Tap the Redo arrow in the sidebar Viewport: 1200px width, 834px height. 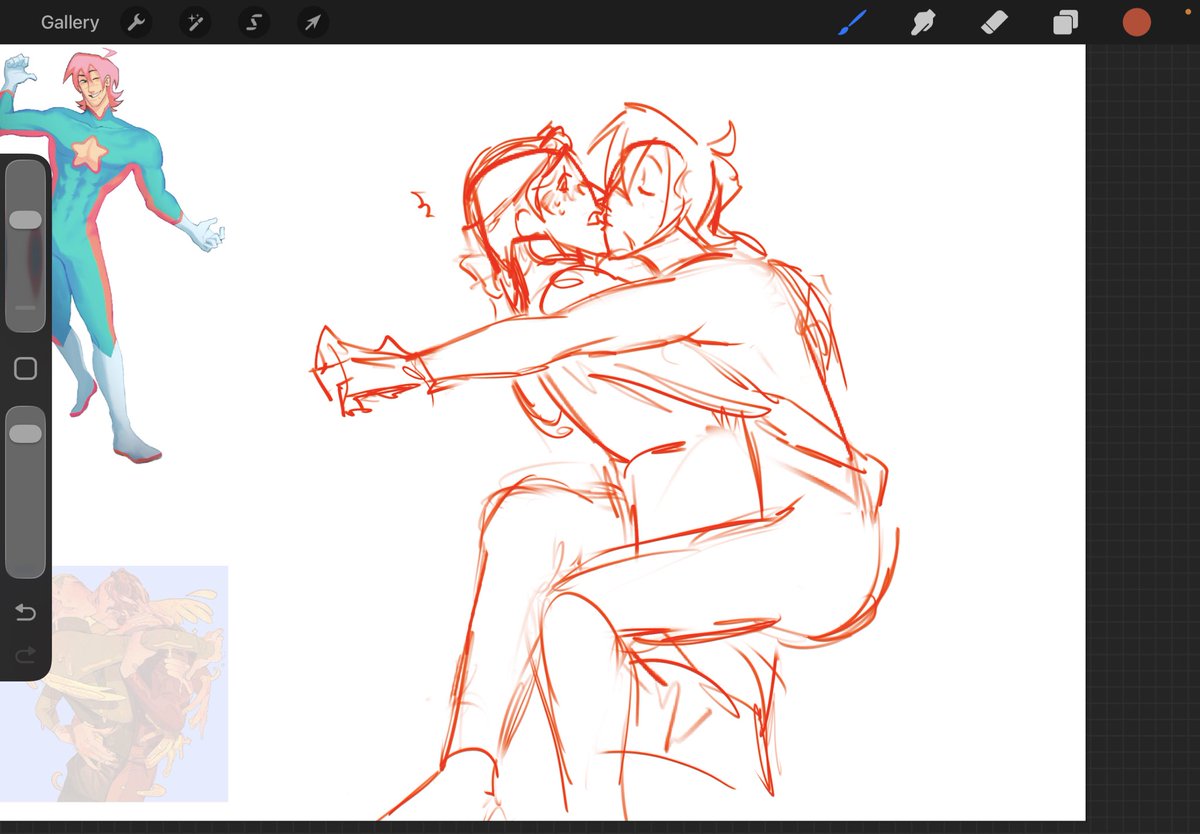coord(25,655)
